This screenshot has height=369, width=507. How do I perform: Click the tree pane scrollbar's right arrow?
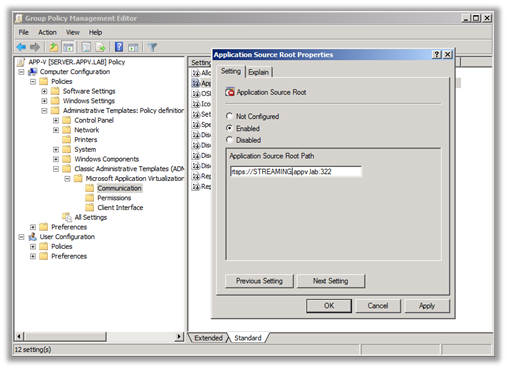click(x=179, y=336)
